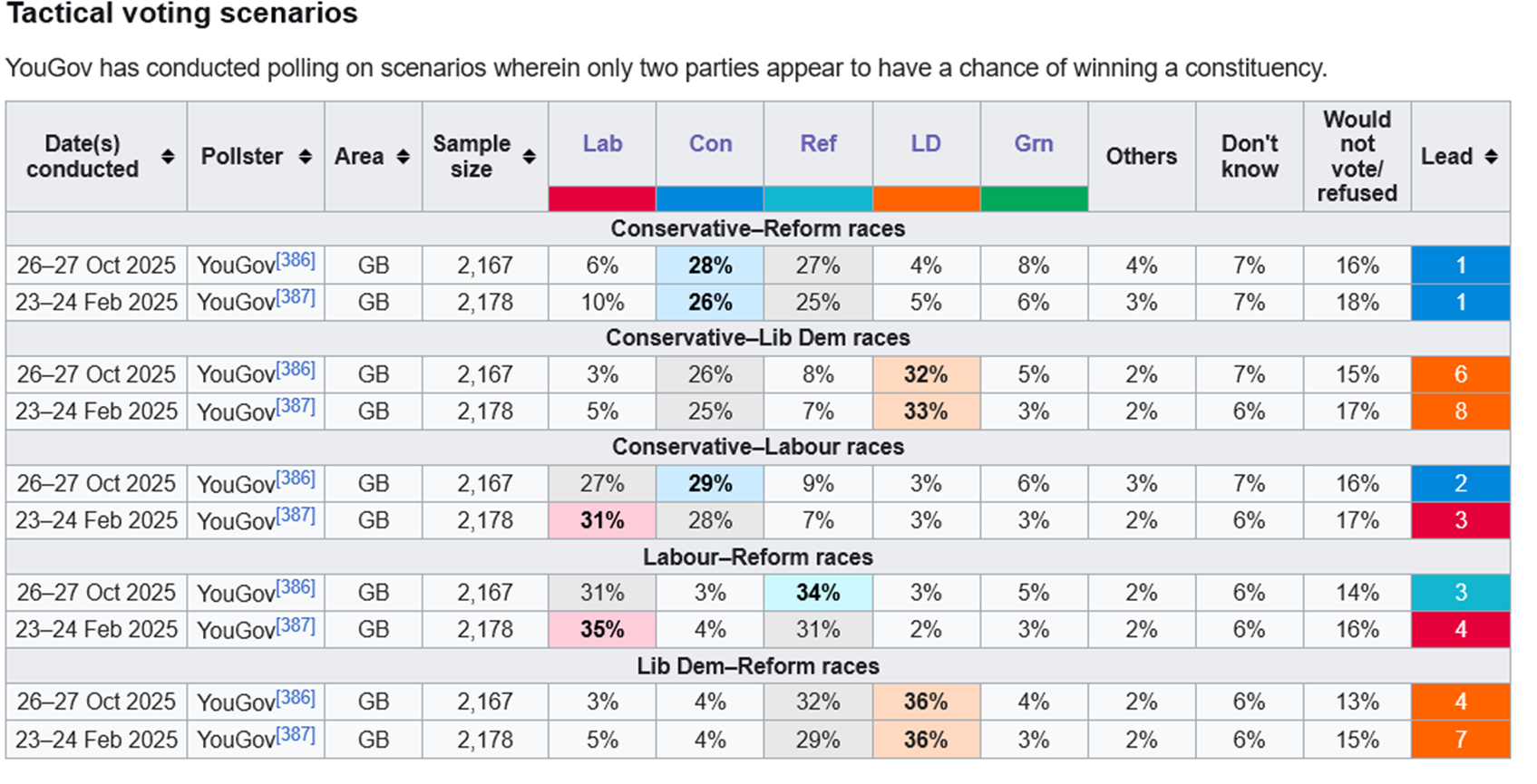Open citation 386 in Conservative–Reform races
Viewport: 1537px width, 784px height.
coord(296,260)
